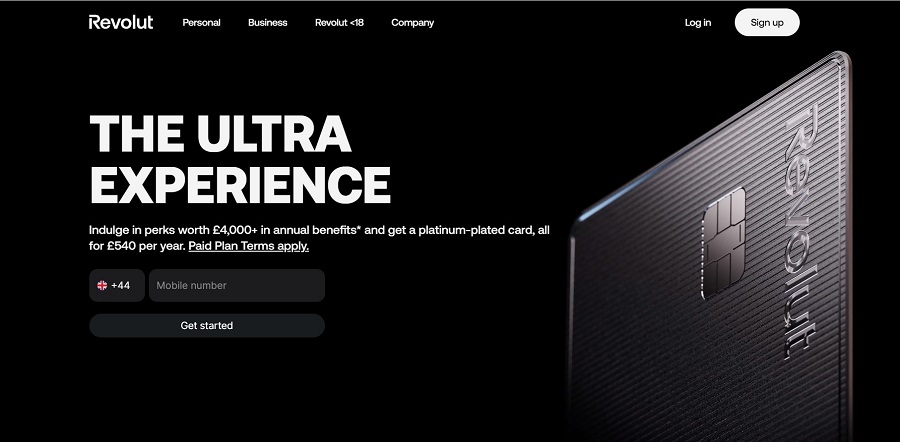Click the Log in link

pos(698,23)
